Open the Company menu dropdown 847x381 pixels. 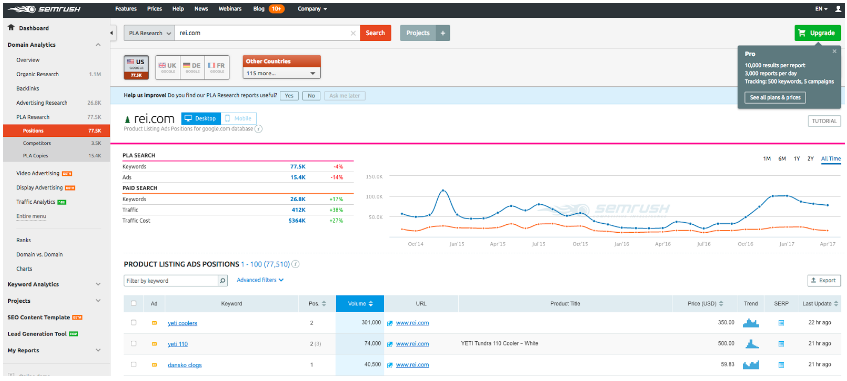click(312, 9)
